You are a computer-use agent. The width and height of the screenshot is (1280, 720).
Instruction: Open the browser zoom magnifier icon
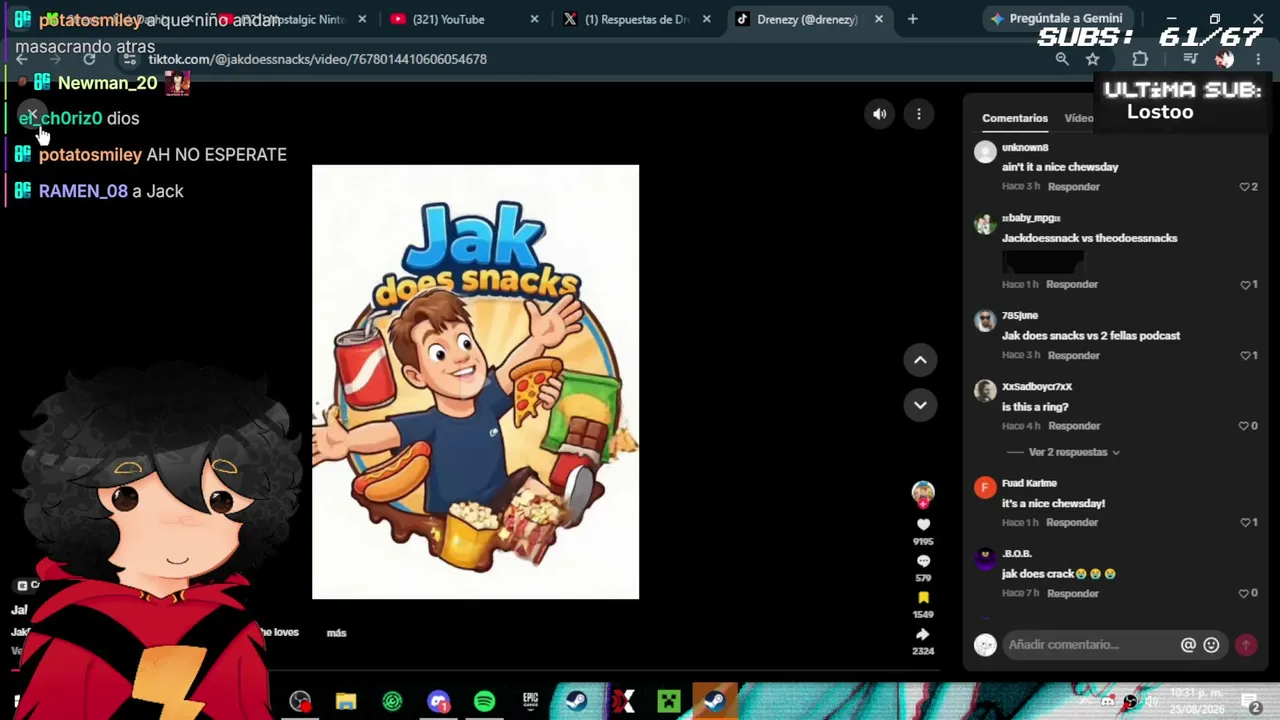pyautogui.click(x=1062, y=59)
